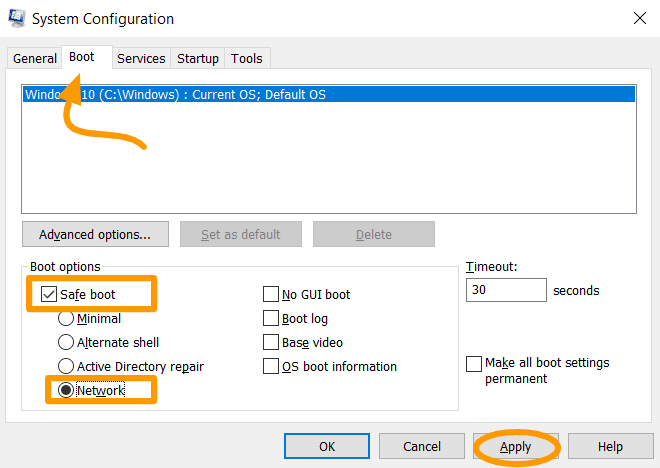Switch to the General tab
This screenshot has height=468, width=660.
[35, 59]
